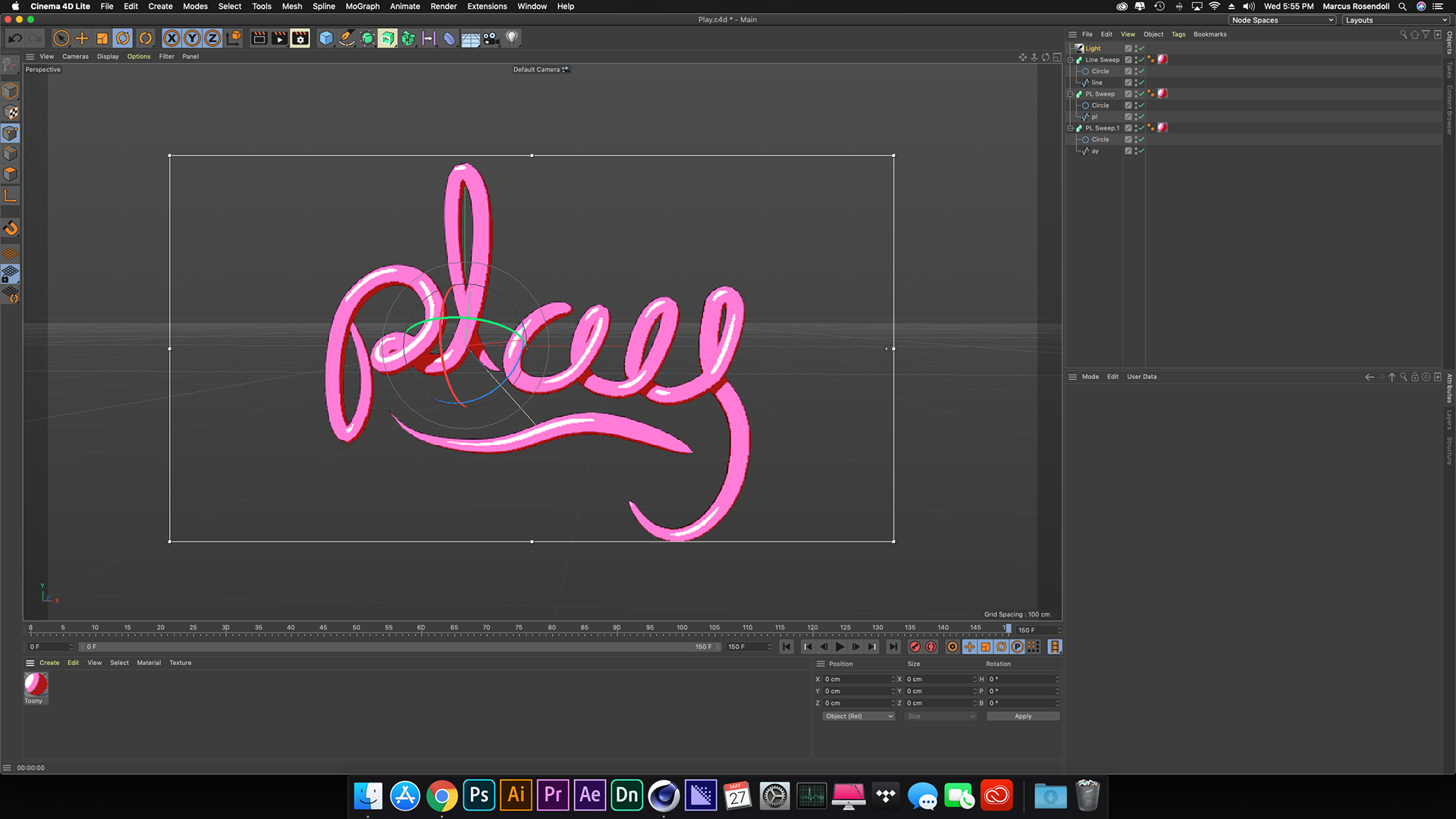Open the Cameras viewport menu
The image size is (1456, 819).
75,56
